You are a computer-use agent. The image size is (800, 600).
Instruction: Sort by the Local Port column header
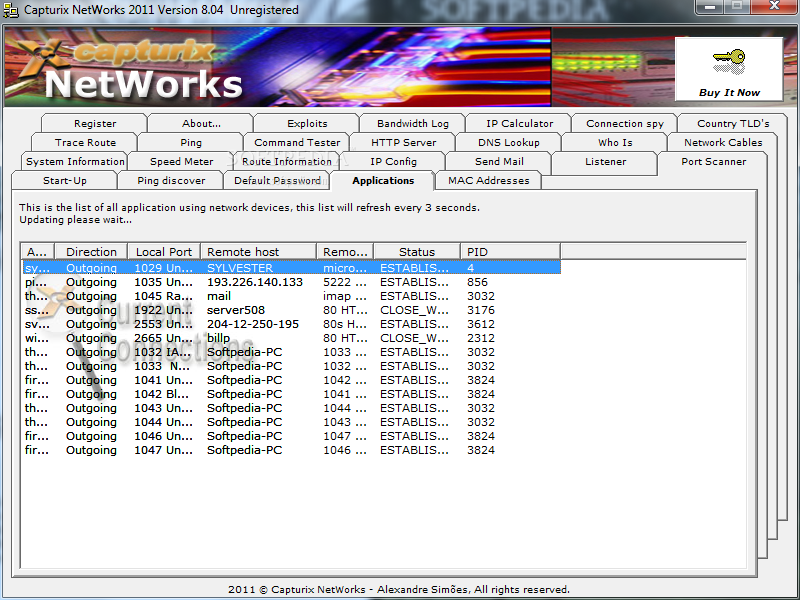pyautogui.click(x=164, y=252)
